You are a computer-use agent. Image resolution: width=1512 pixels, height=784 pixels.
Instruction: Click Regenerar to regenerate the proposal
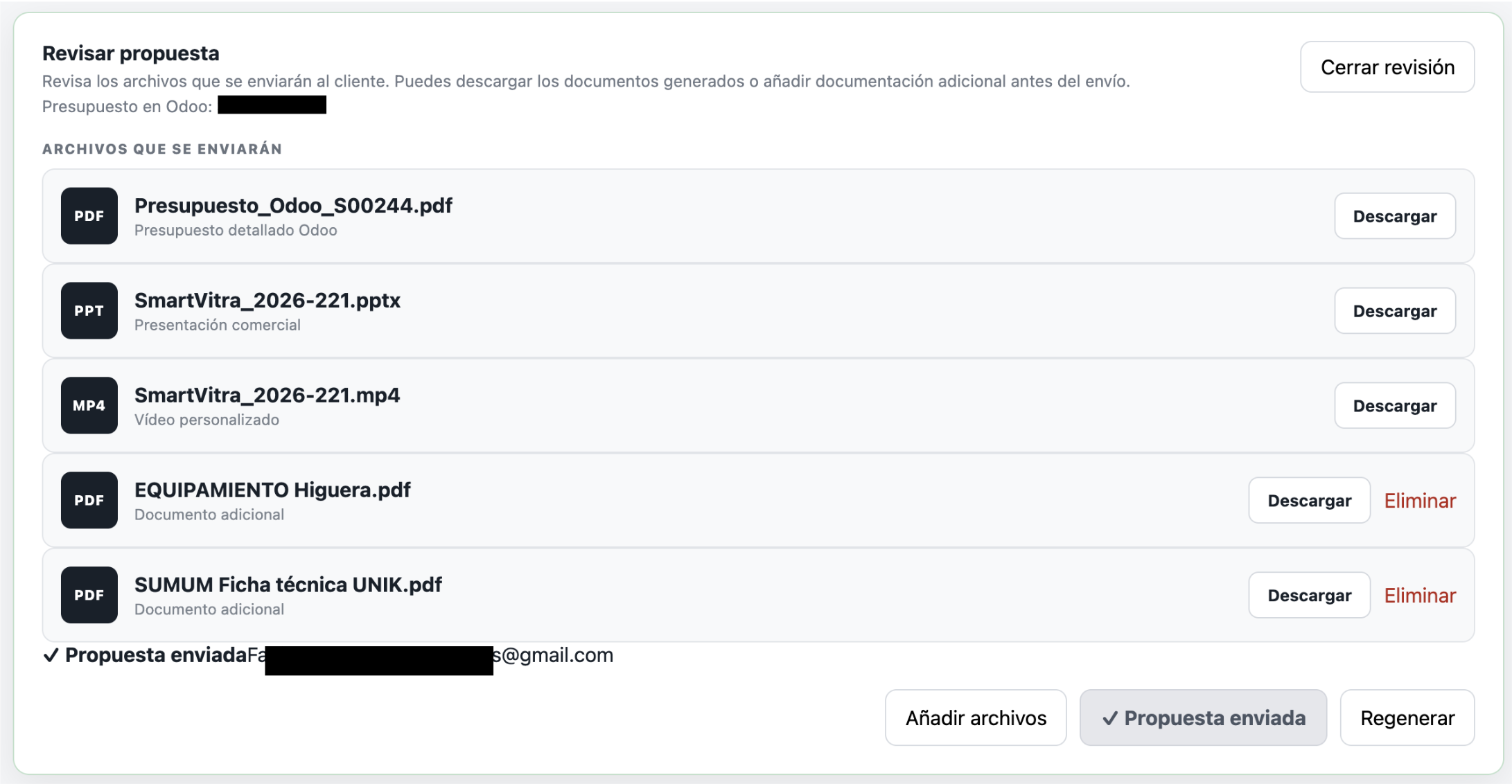click(x=1407, y=718)
